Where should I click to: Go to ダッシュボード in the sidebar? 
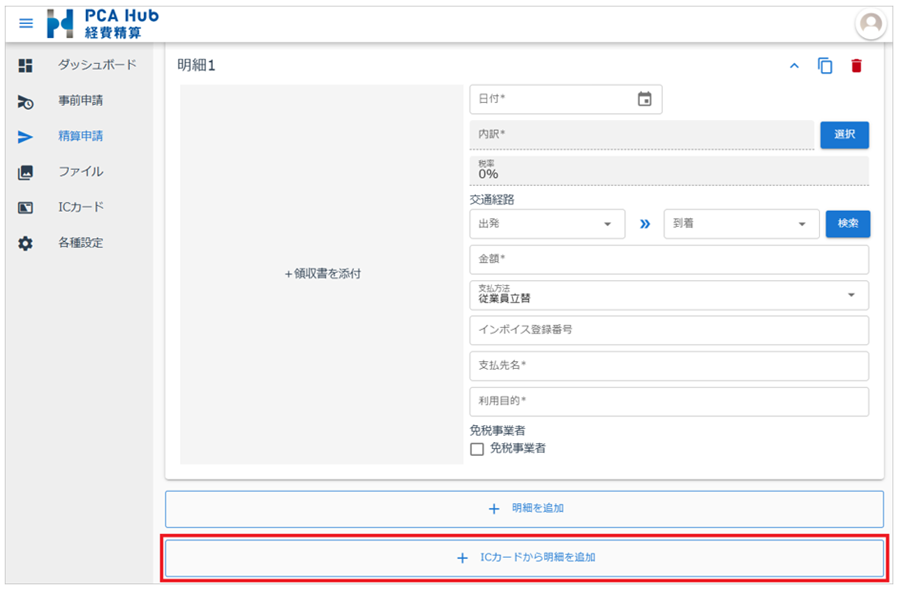(96, 65)
